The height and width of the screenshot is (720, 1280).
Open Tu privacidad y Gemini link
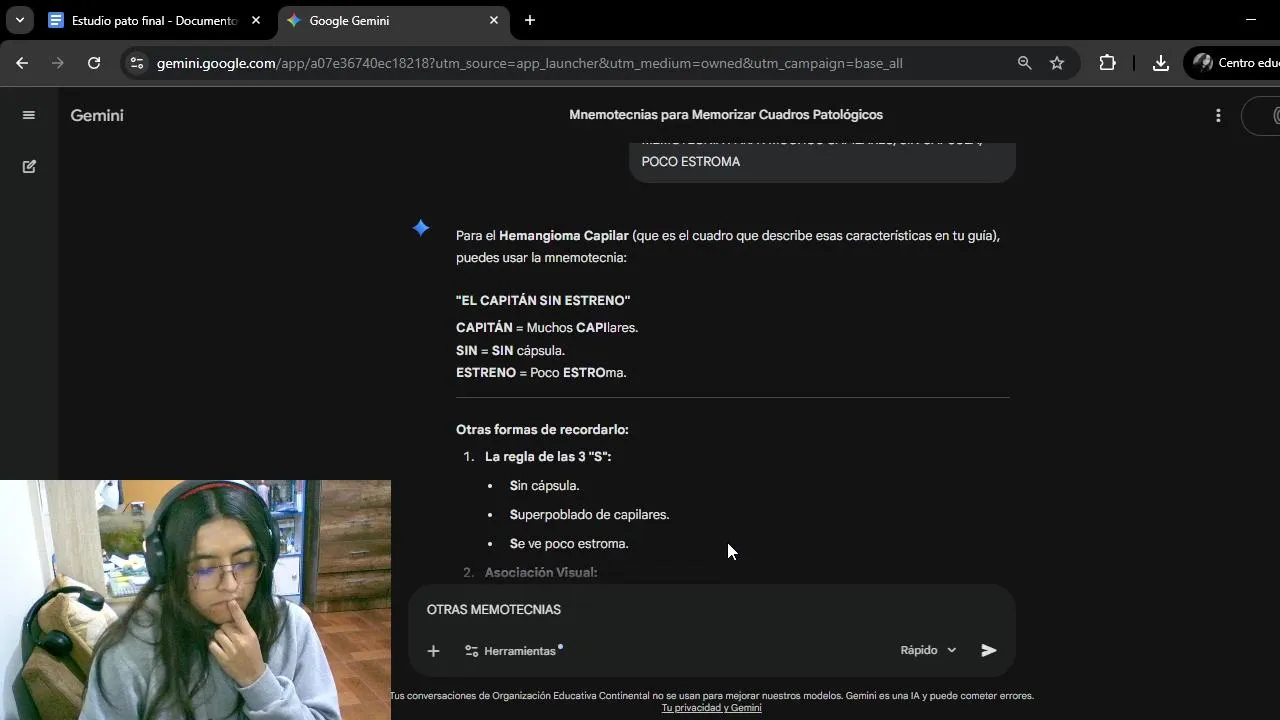[x=711, y=707]
